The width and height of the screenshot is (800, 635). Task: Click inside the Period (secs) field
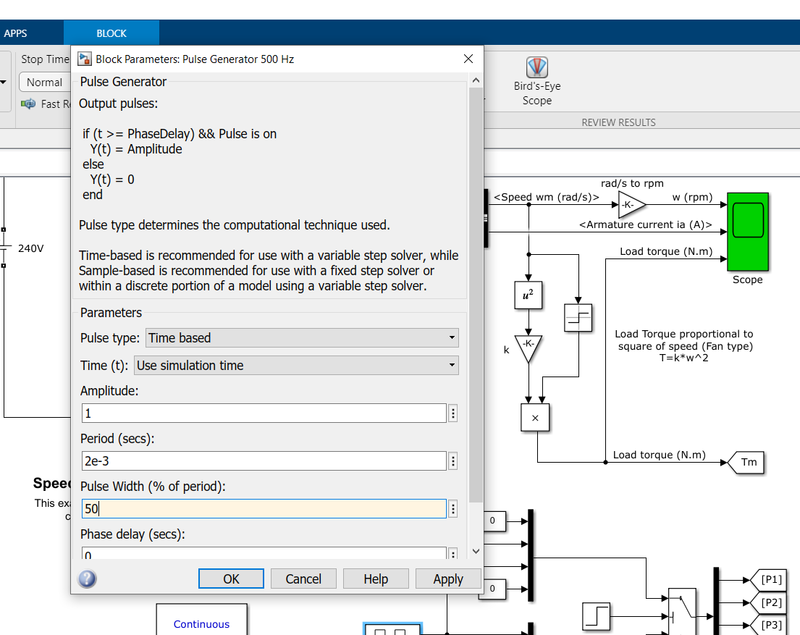(x=260, y=461)
